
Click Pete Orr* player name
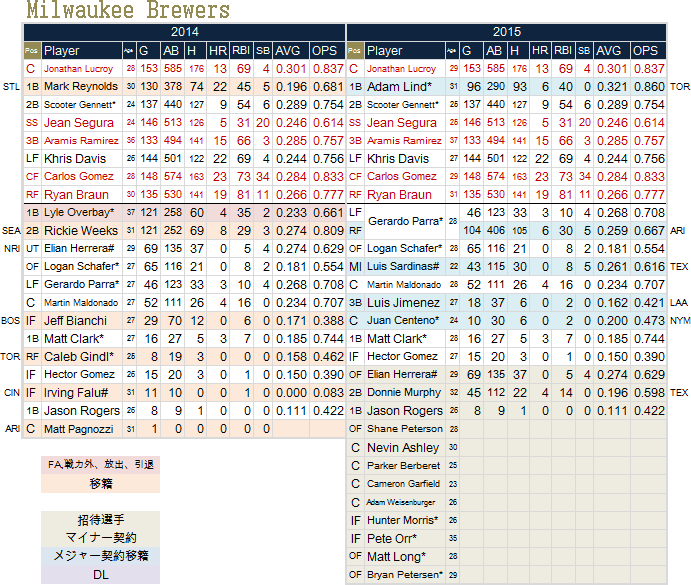tap(392, 539)
